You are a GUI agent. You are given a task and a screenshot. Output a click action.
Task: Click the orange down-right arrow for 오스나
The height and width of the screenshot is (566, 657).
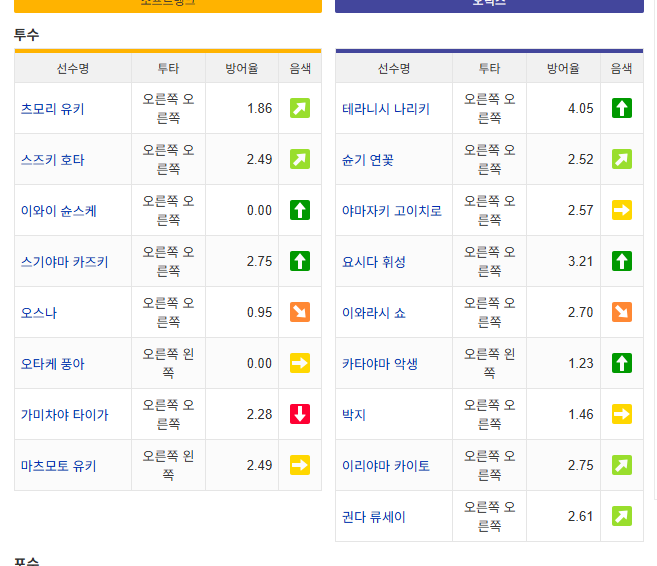tap(300, 312)
